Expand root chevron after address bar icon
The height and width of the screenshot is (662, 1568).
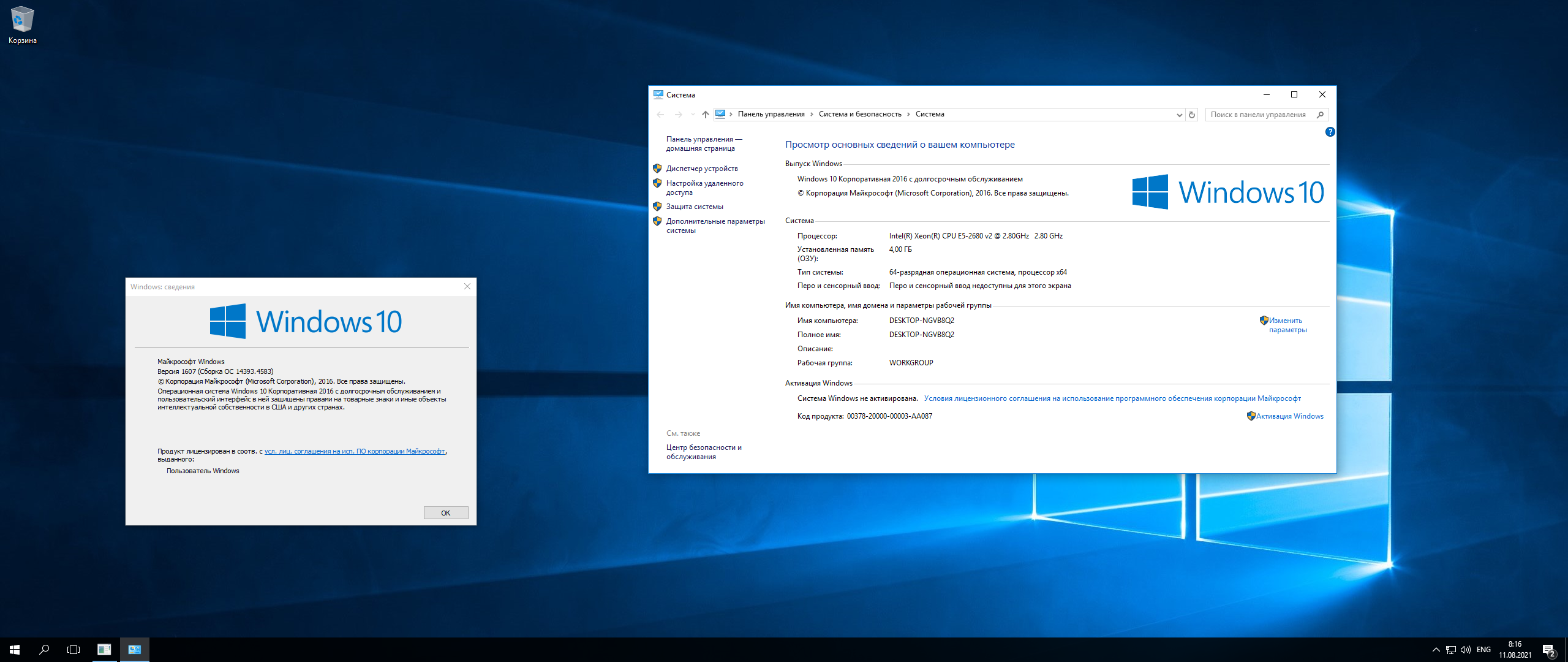tap(731, 115)
